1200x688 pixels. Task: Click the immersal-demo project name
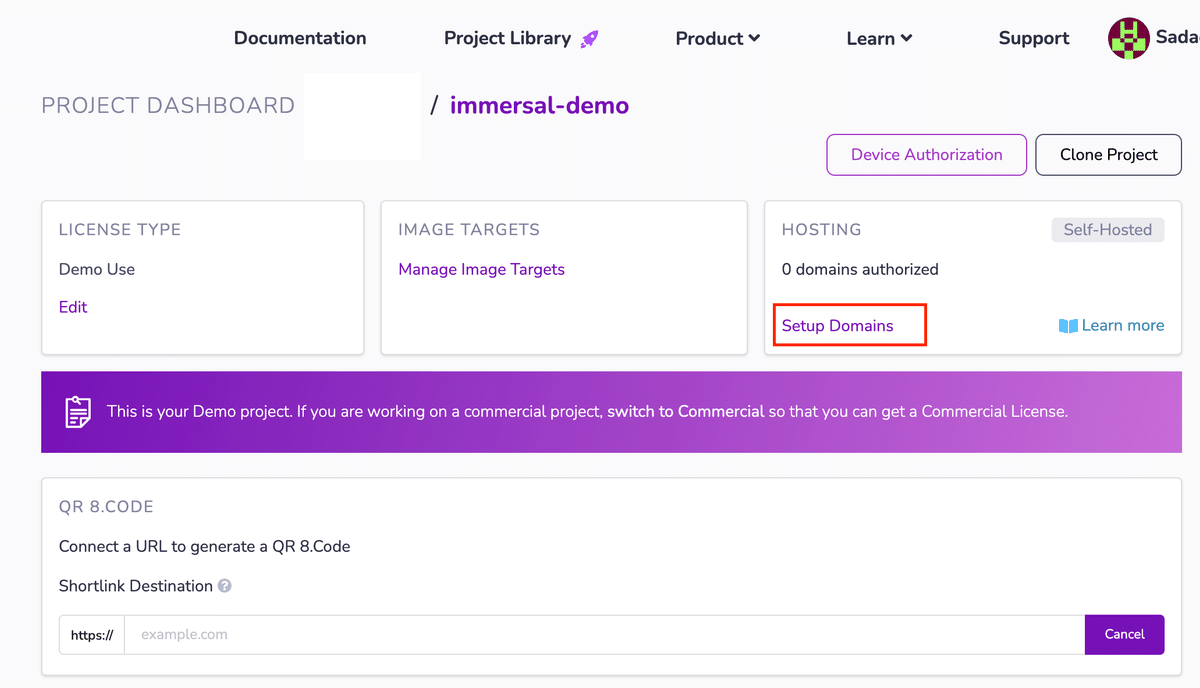click(539, 105)
